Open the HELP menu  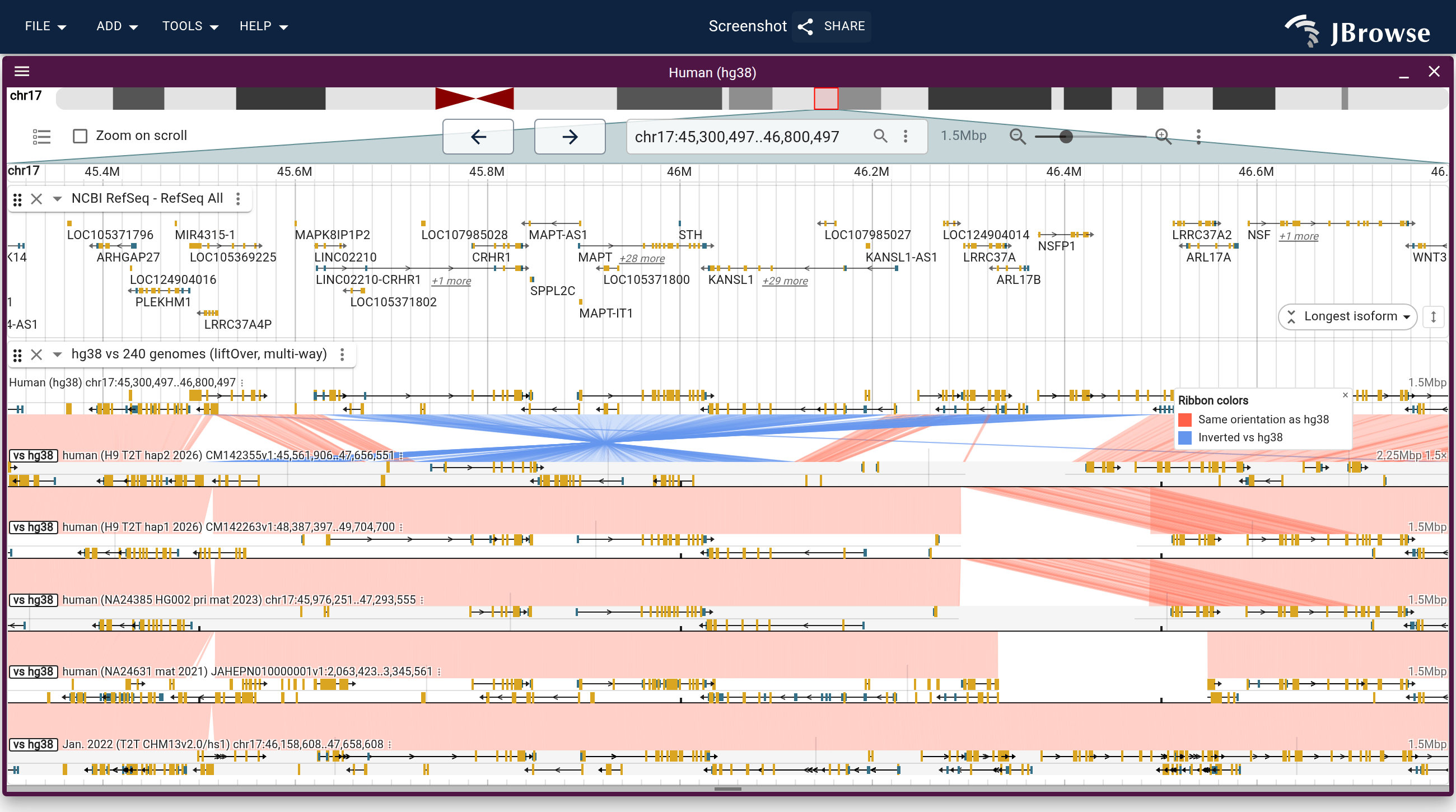tap(263, 26)
